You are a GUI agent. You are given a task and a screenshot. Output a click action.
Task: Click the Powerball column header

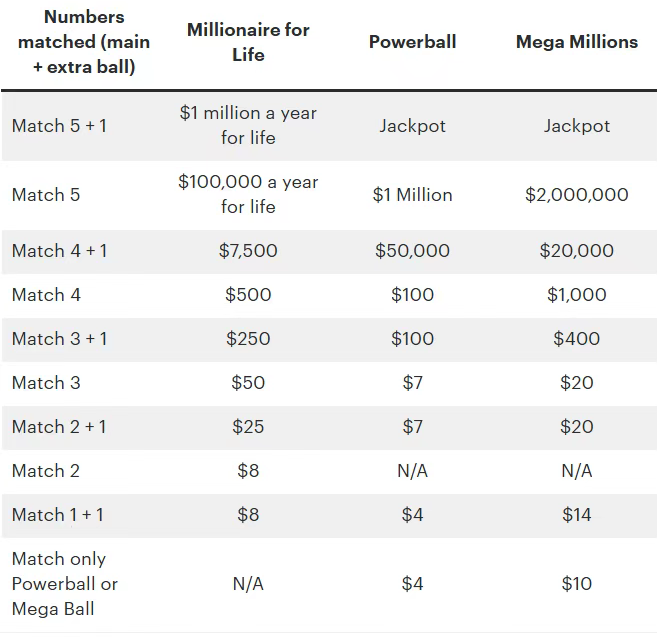[x=412, y=42]
